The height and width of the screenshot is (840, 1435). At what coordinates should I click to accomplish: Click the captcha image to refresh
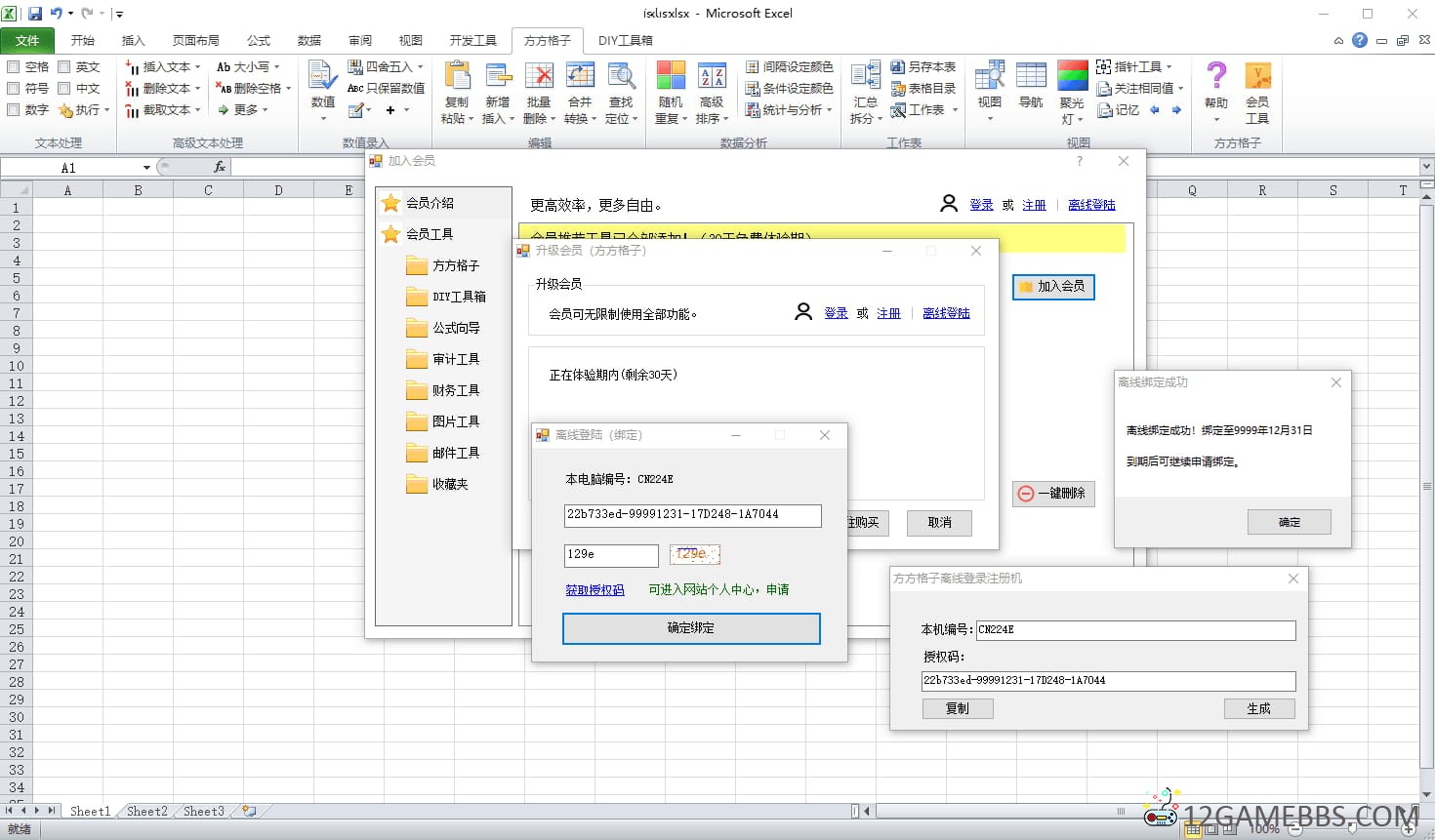(695, 555)
